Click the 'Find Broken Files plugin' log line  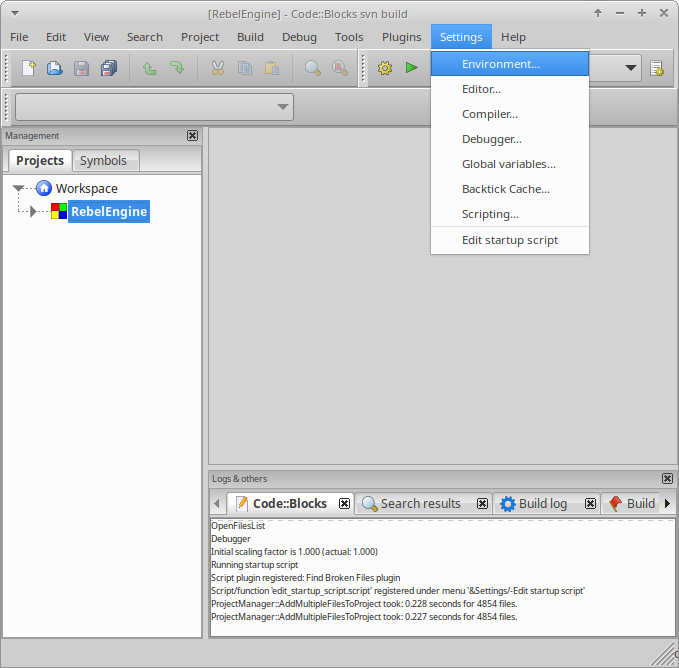click(305, 578)
